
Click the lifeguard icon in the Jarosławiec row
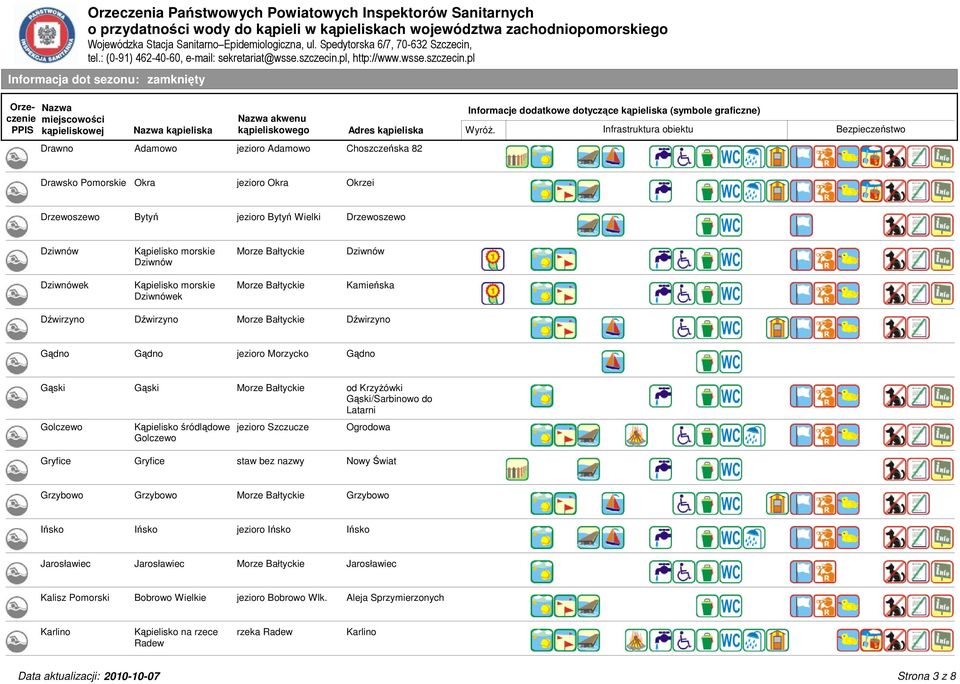(825, 572)
